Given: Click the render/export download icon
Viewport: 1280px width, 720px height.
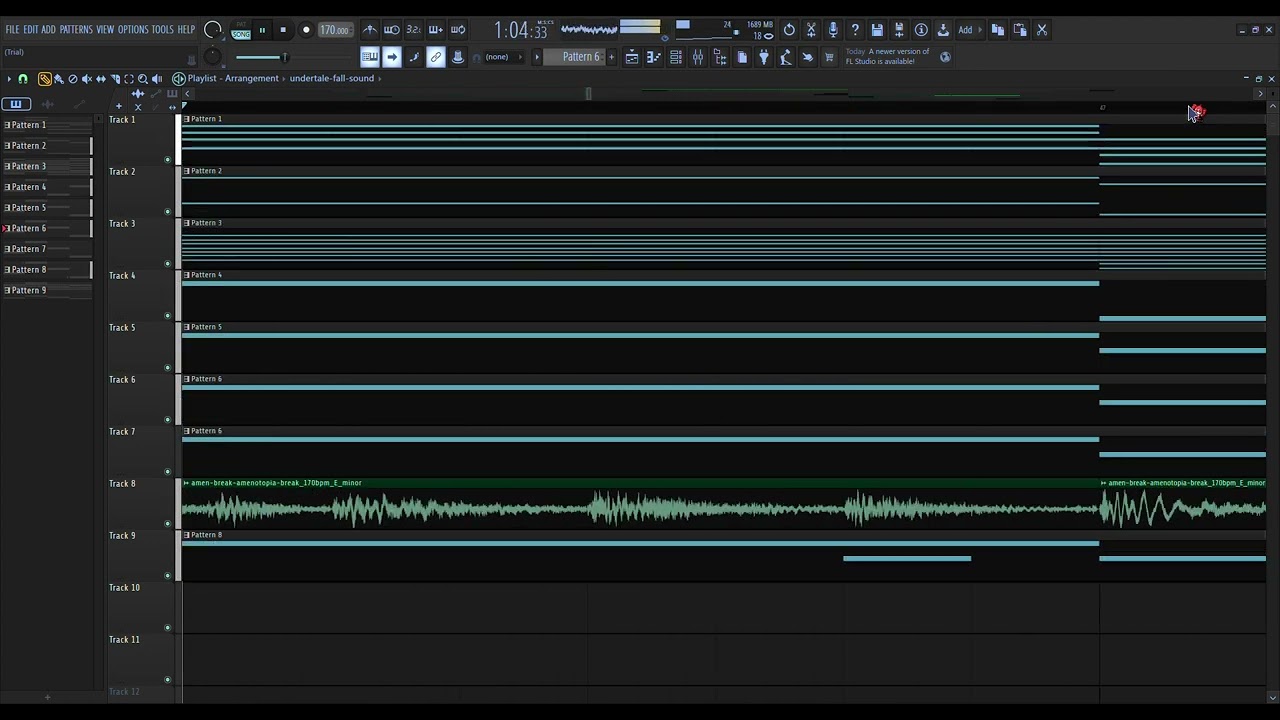Looking at the screenshot, I should (x=943, y=30).
